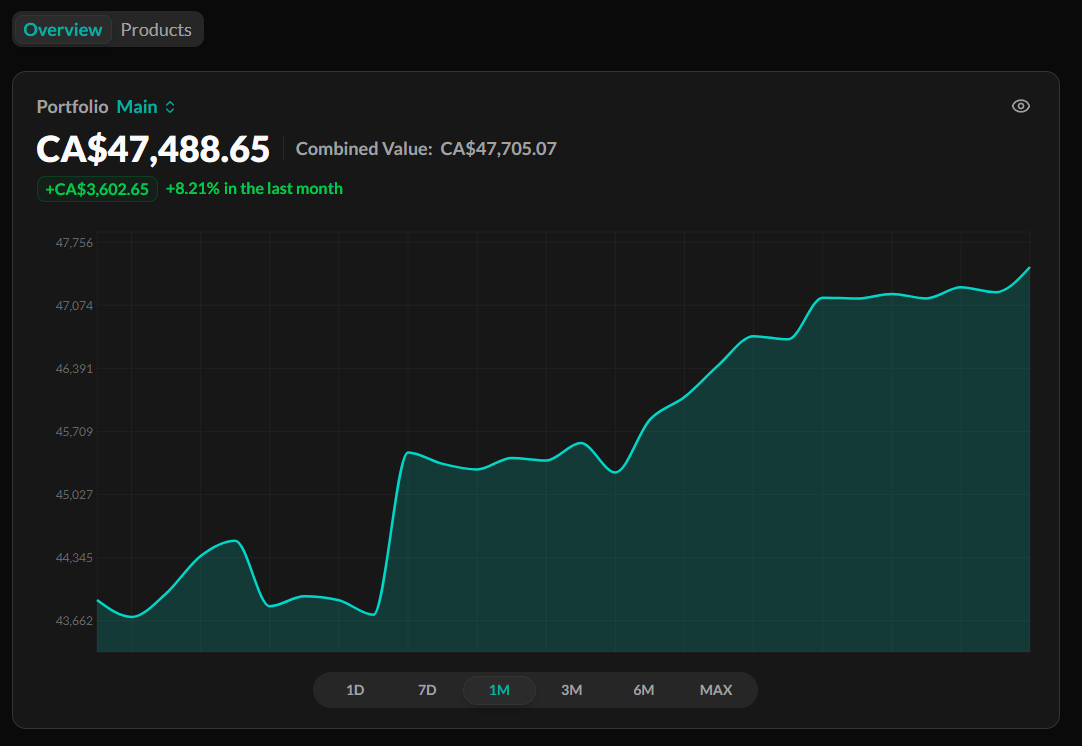Click the 45,027 y-axis label
The width and height of the screenshot is (1082, 746).
pos(74,495)
